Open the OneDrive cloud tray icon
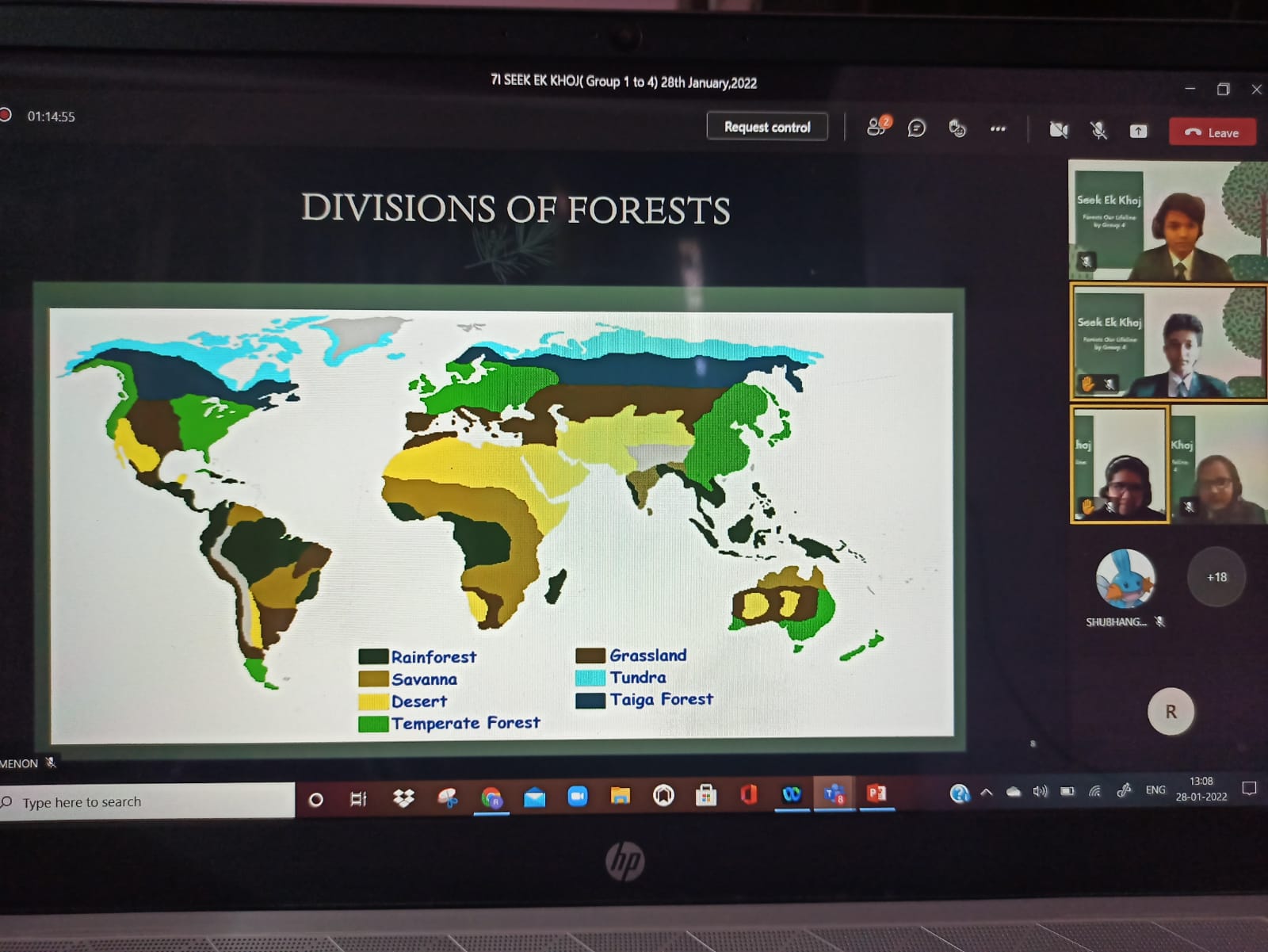This screenshot has height=952, width=1268. (x=1014, y=791)
